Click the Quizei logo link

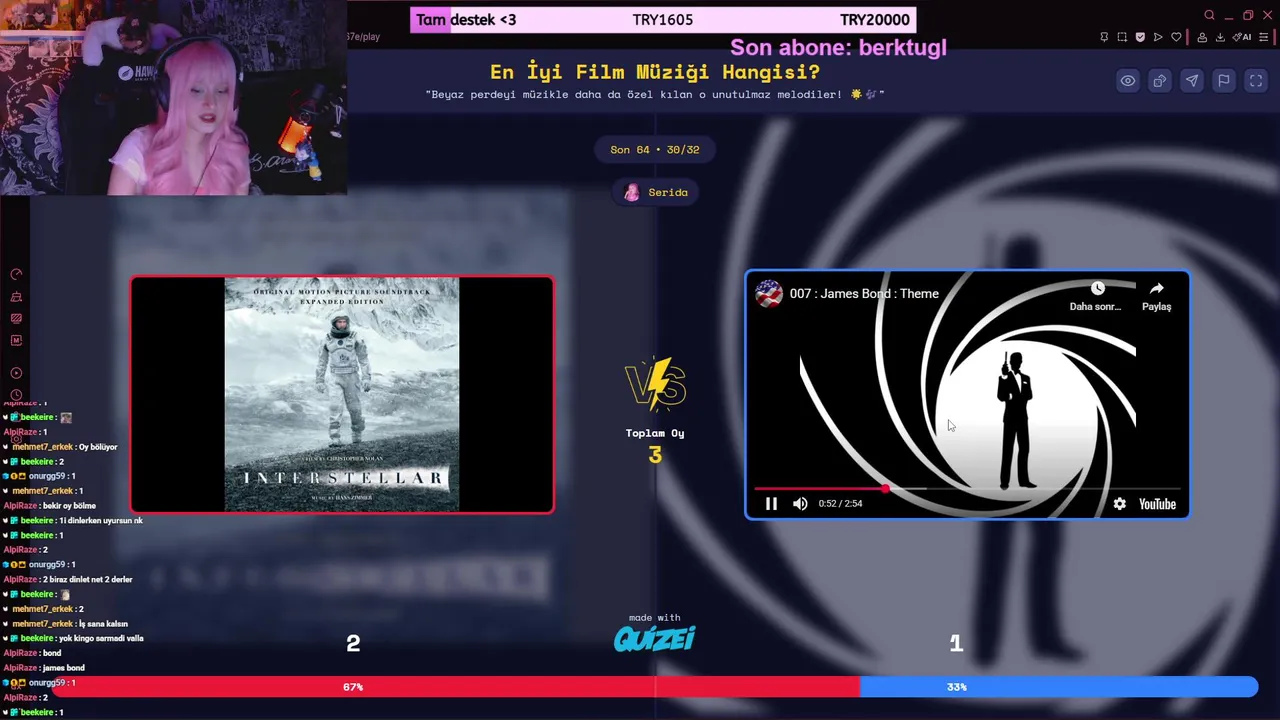tap(655, 639)
